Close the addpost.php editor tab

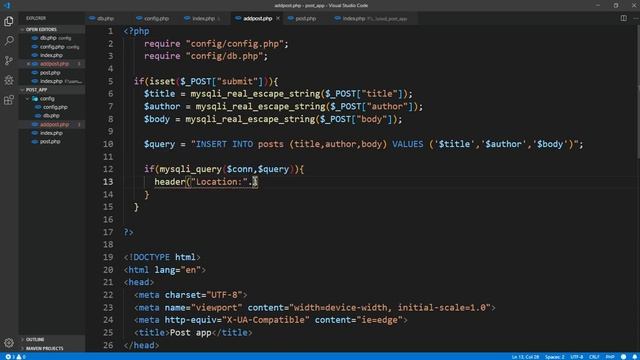coord(278,18)
